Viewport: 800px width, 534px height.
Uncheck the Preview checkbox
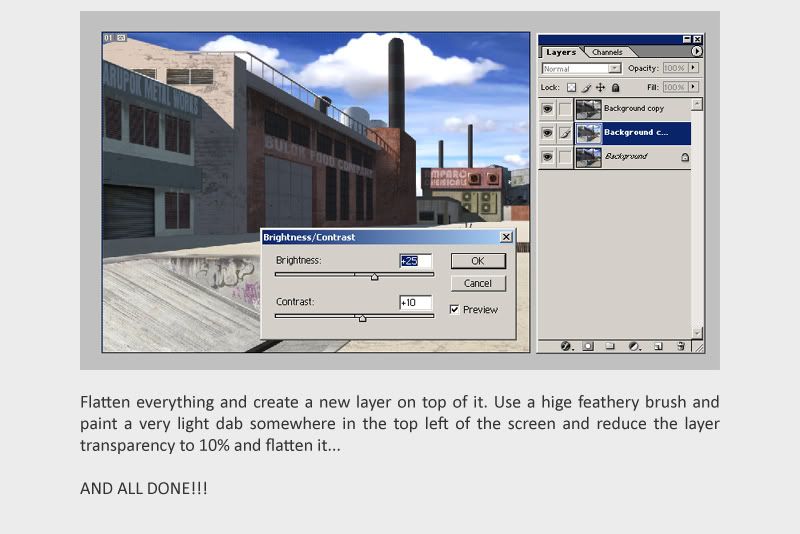[x=455, y=310]
